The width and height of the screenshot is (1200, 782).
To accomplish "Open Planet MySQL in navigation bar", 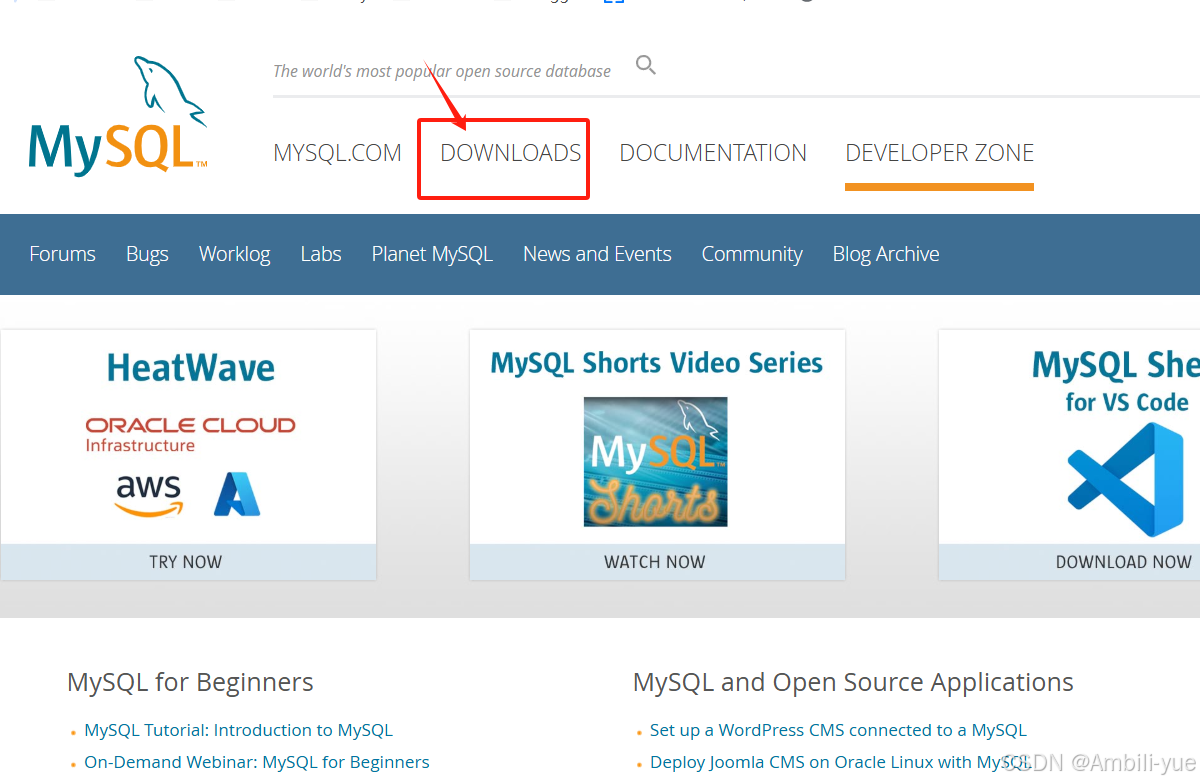I will pyautogui.click(x=432, y=254).
